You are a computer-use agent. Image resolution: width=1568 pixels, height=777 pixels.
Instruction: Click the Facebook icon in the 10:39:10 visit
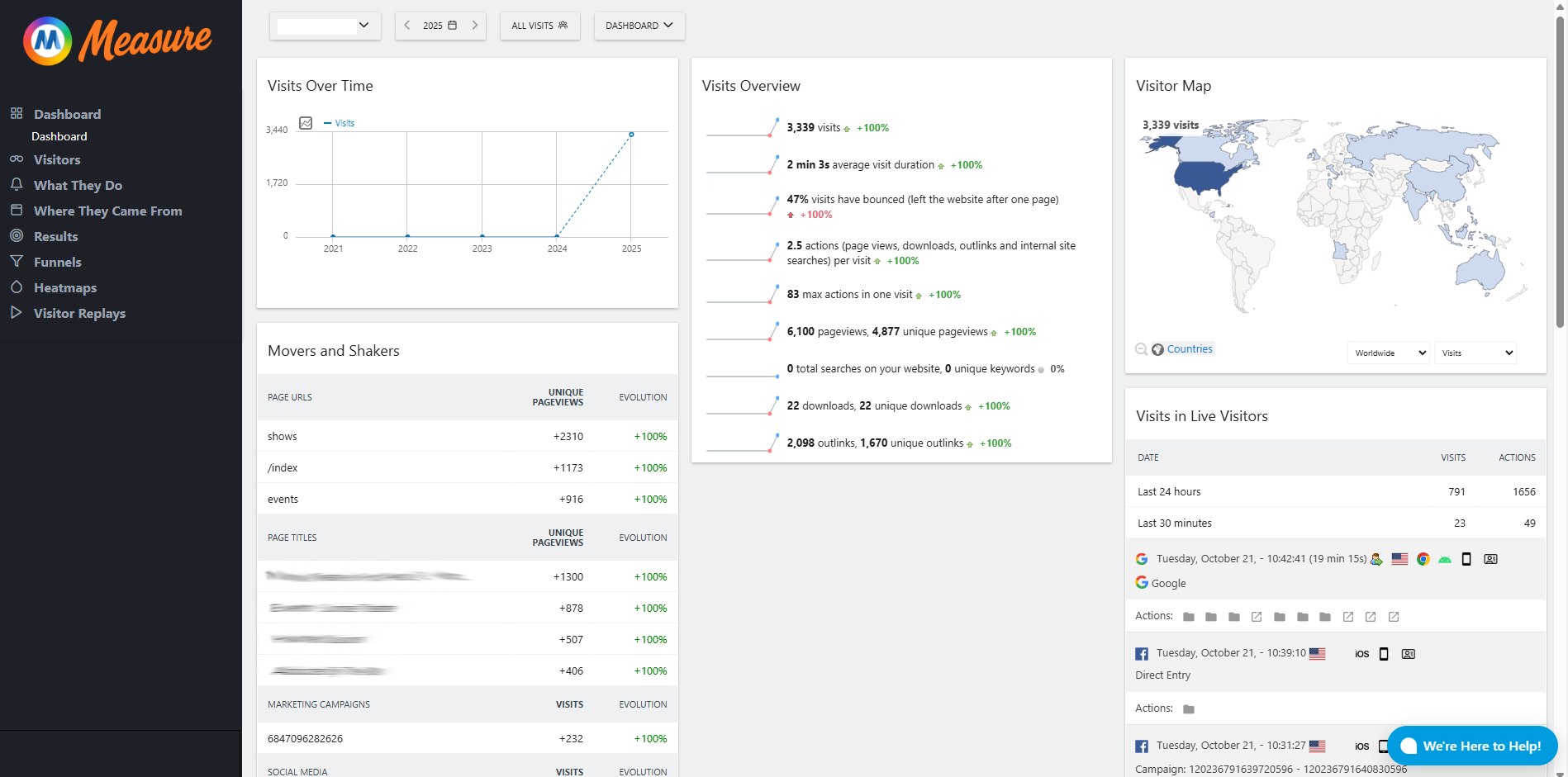click(1141, 653)
